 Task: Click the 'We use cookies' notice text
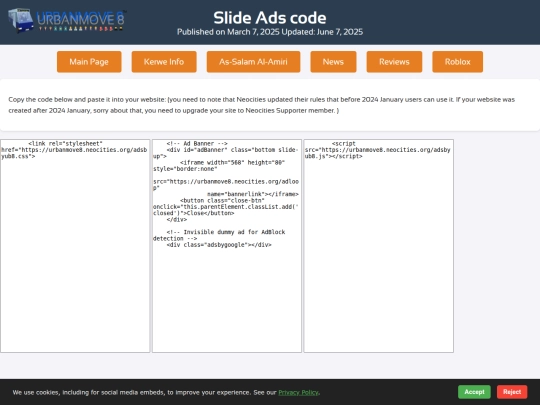tap(166, 393)
